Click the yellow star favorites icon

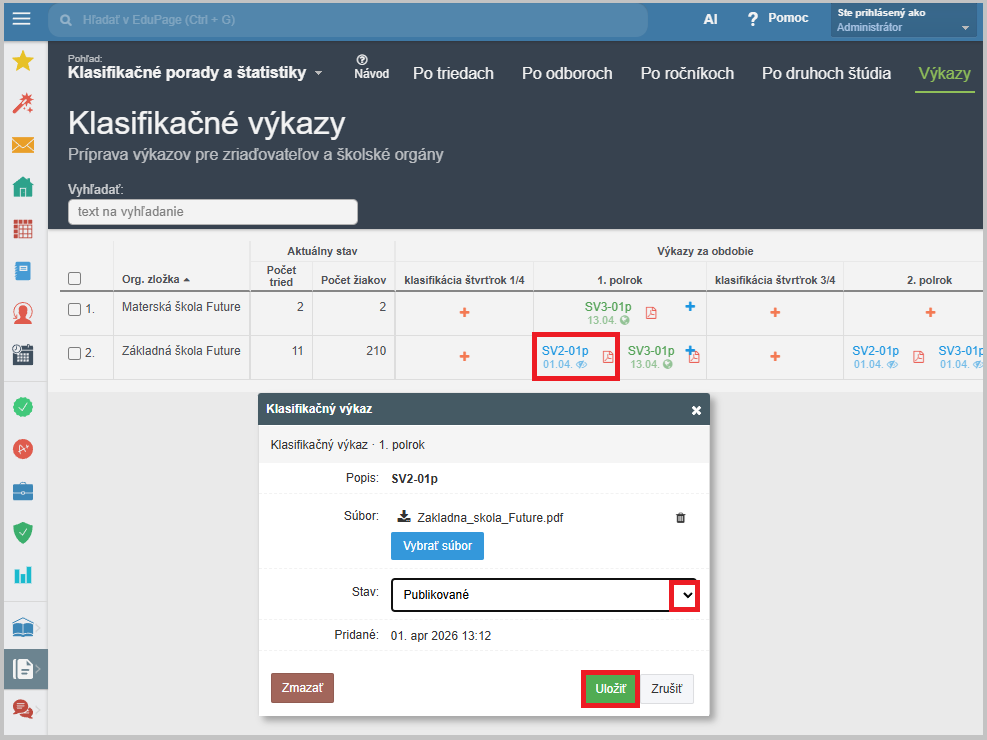click(x=23, y=62)
